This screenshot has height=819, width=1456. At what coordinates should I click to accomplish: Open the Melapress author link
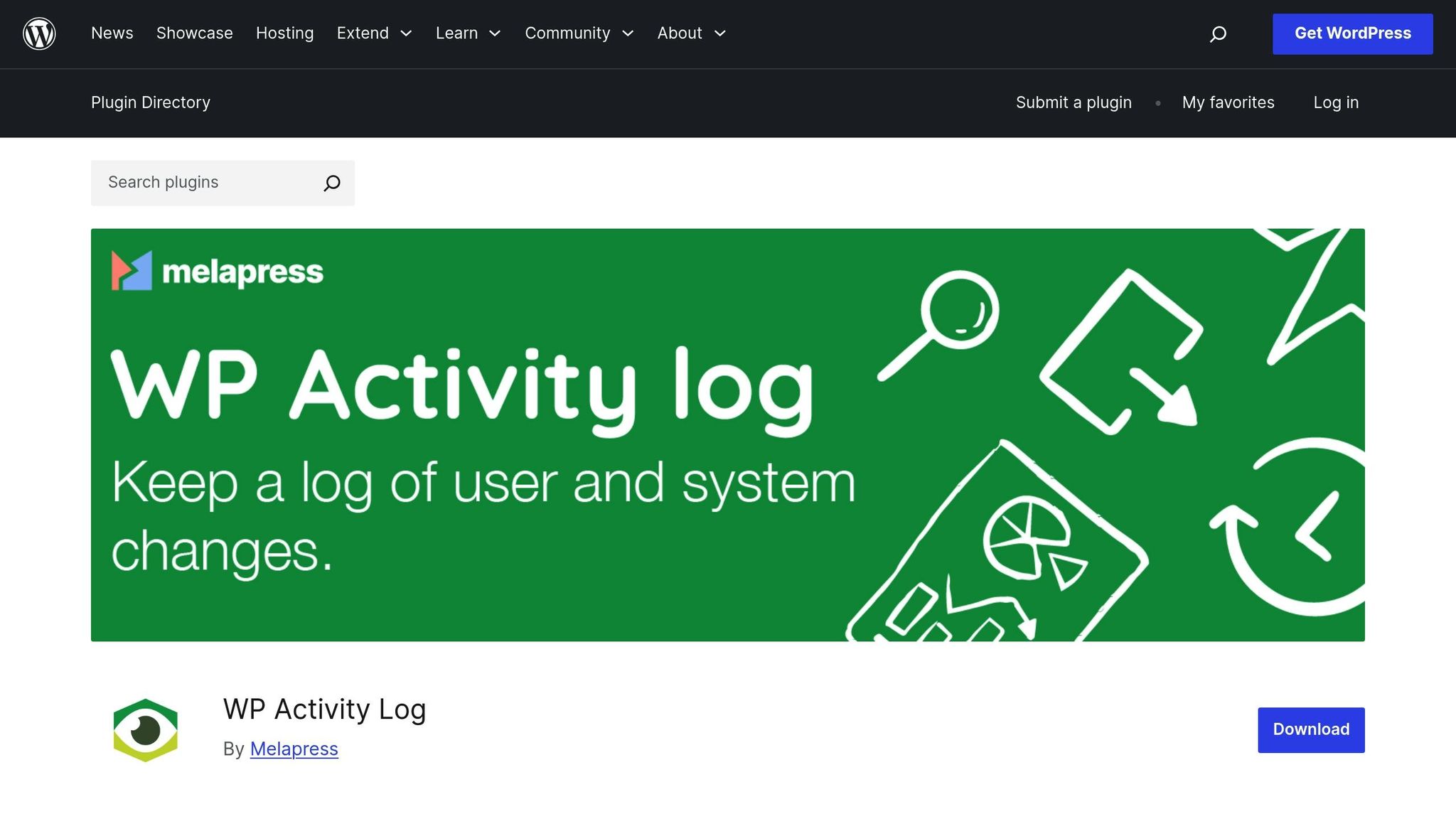(294, 749)
